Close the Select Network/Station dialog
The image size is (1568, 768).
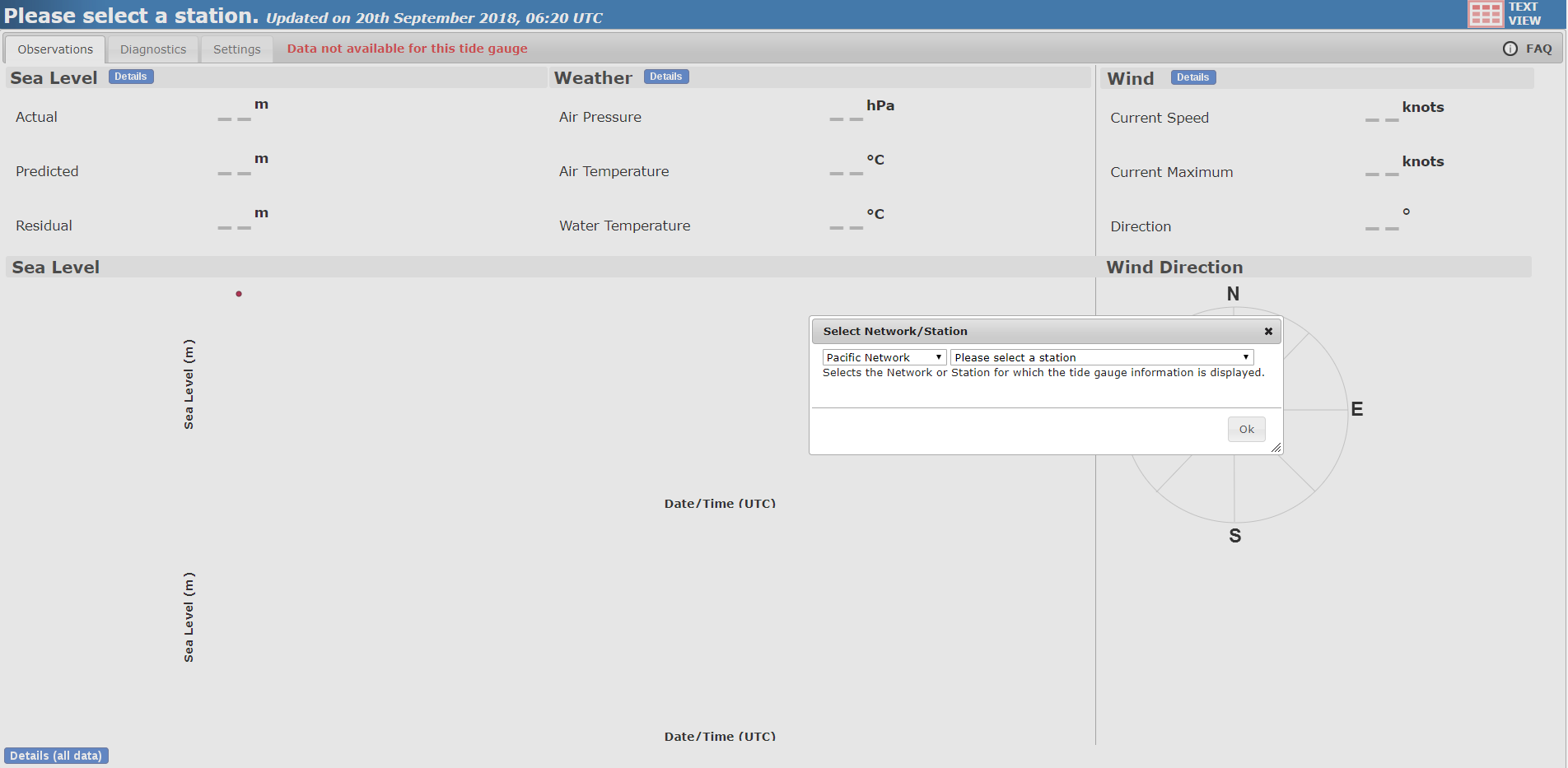click(x=1268, y=332)
